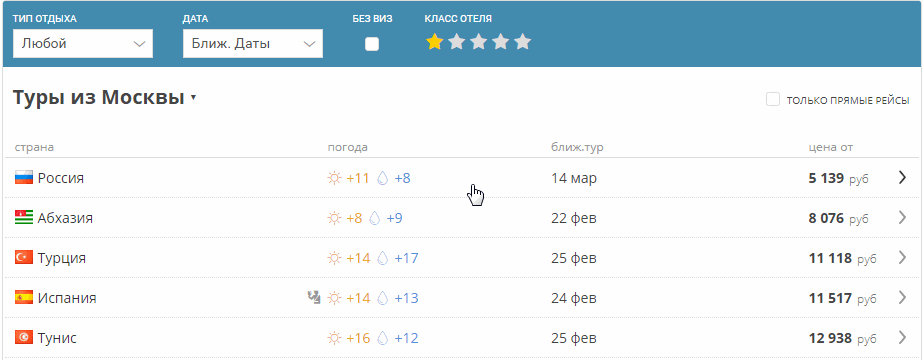The height and width of the screenshot is (360, 924).
Task: Click the Russia flag icon
Action: [x=24, y=178]
